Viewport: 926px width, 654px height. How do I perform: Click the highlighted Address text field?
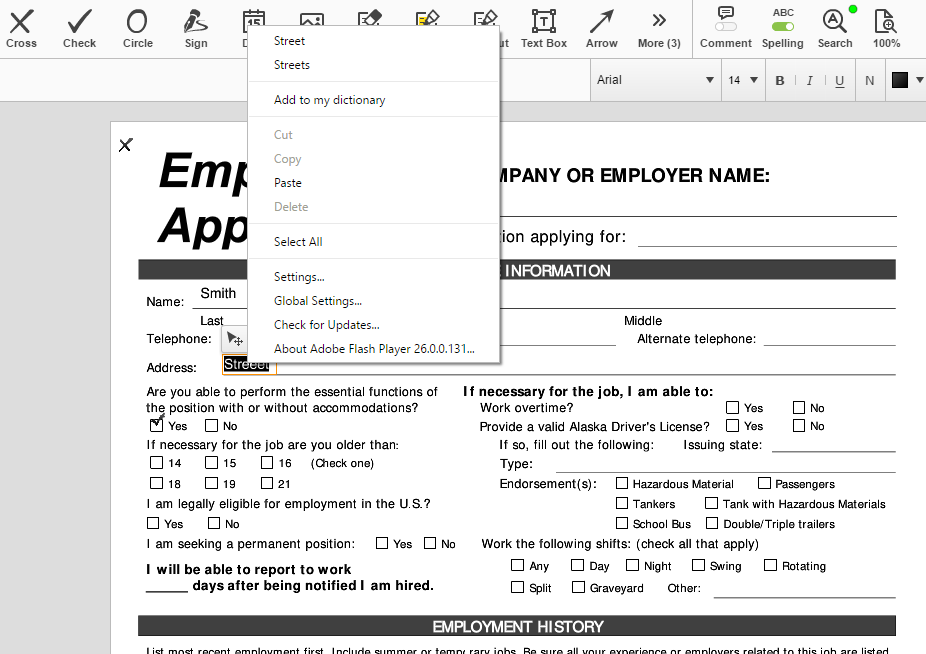click(x=249, y=365)
